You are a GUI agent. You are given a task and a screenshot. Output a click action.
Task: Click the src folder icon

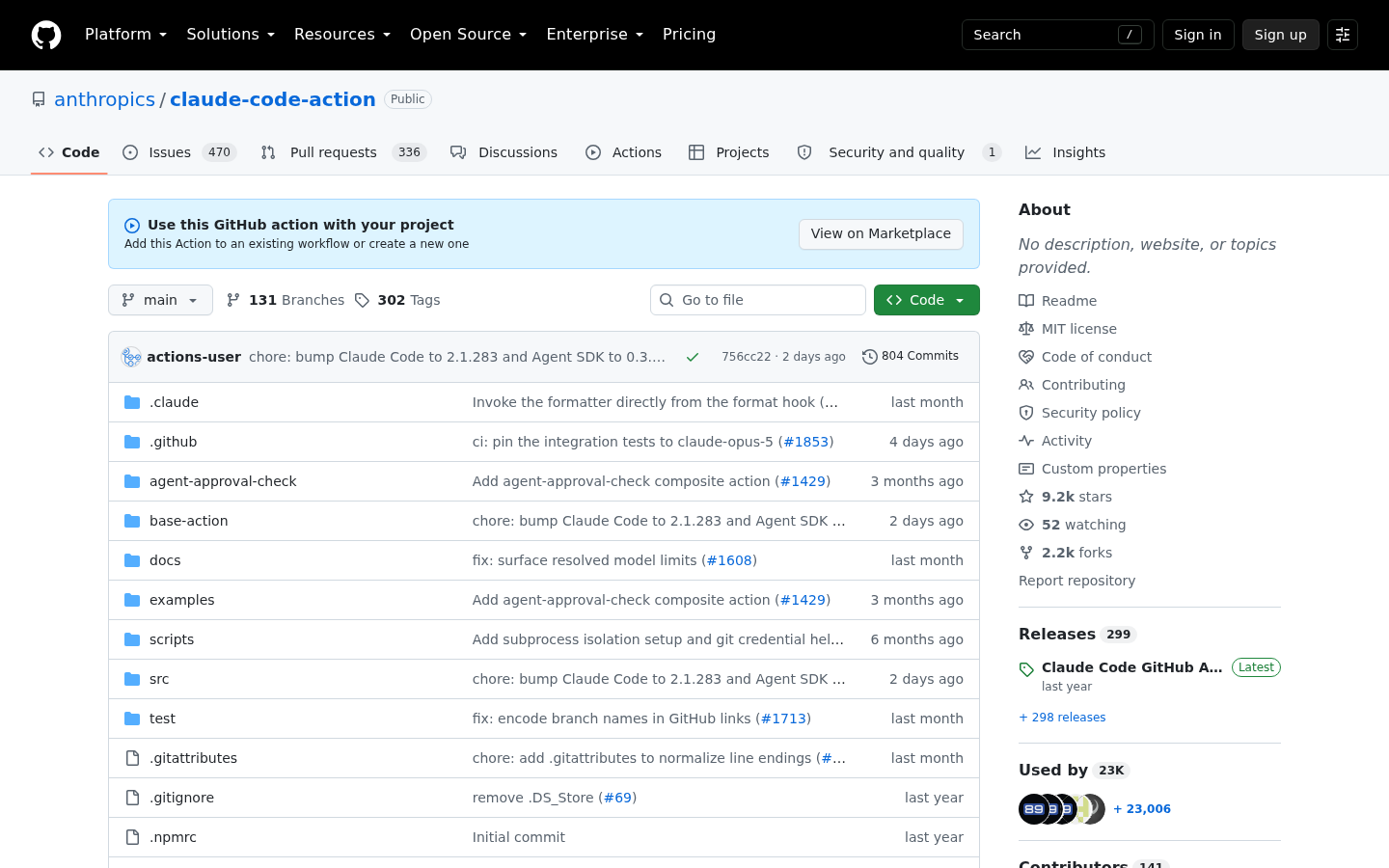coord(132,679)
